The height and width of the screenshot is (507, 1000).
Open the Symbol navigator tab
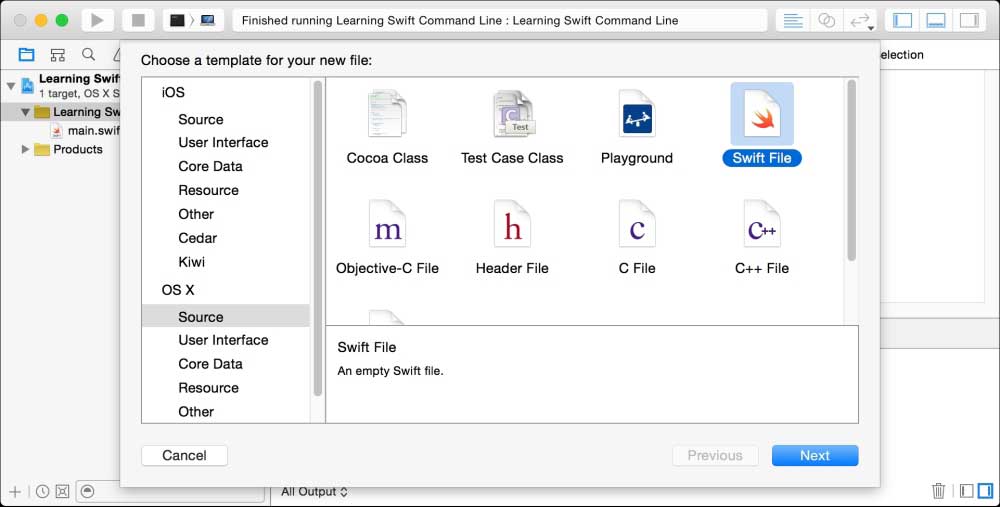(x=57, y=55)
